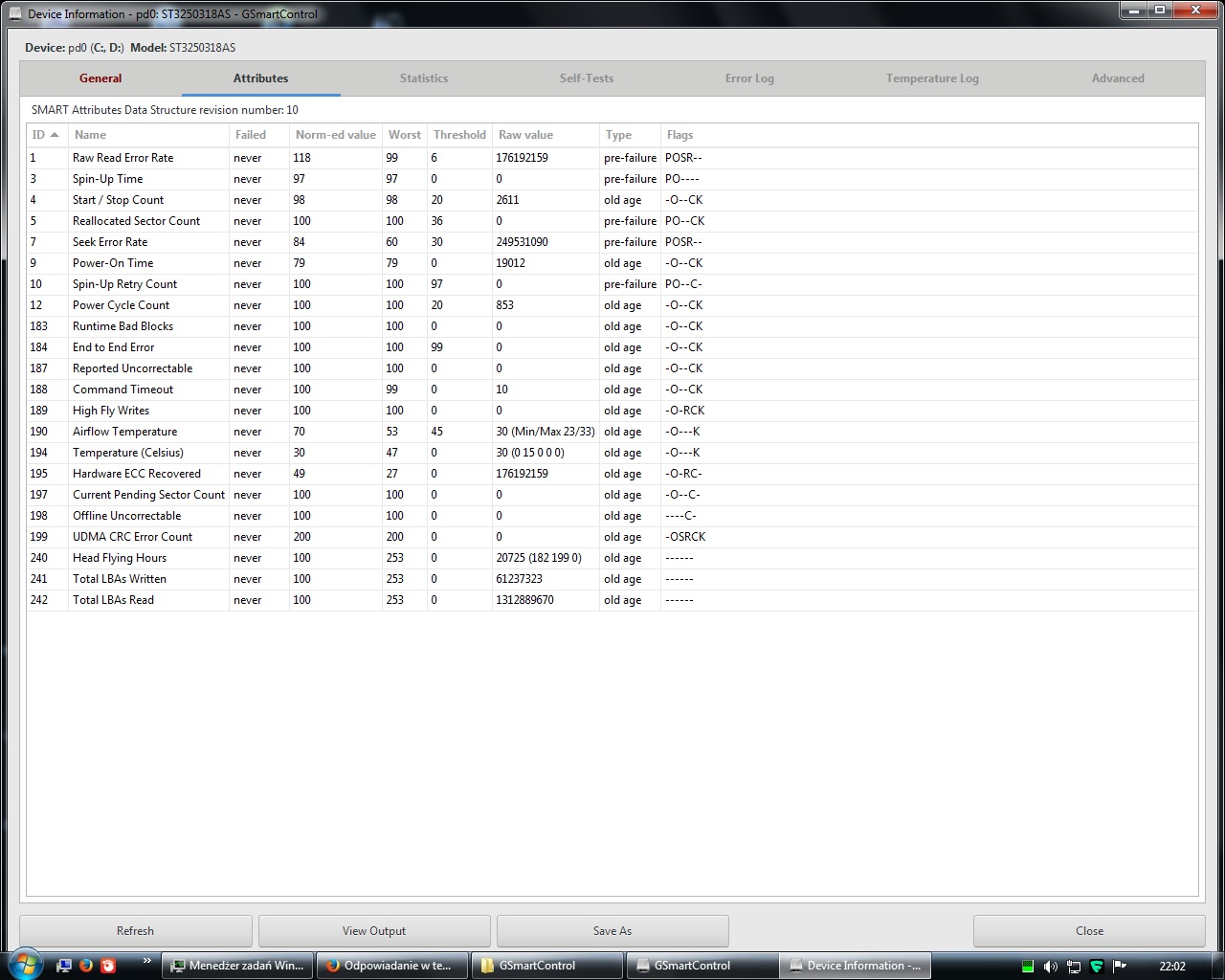Select the Start / Stop Count row

[x=612, y=200]
